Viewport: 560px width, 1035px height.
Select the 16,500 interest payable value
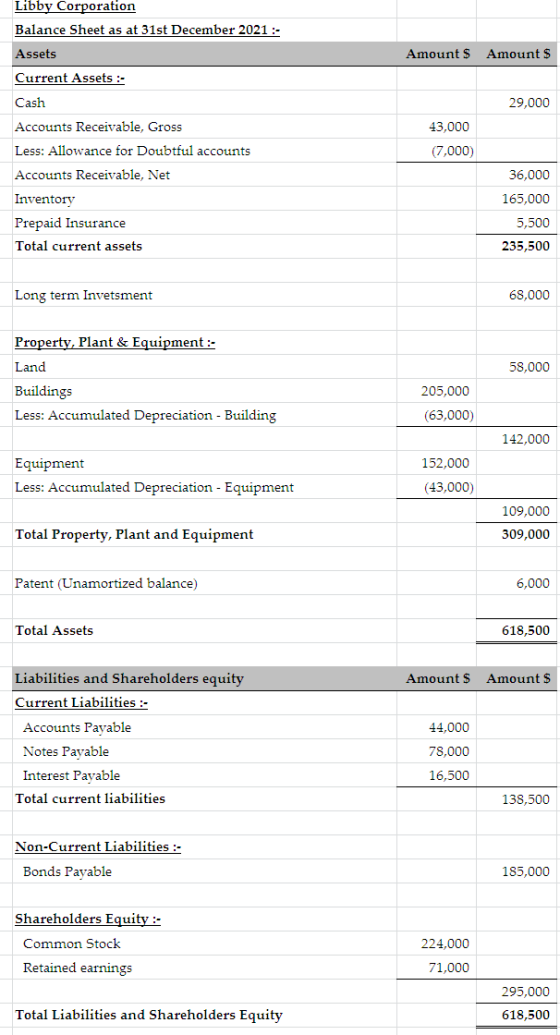pos(449,776)
